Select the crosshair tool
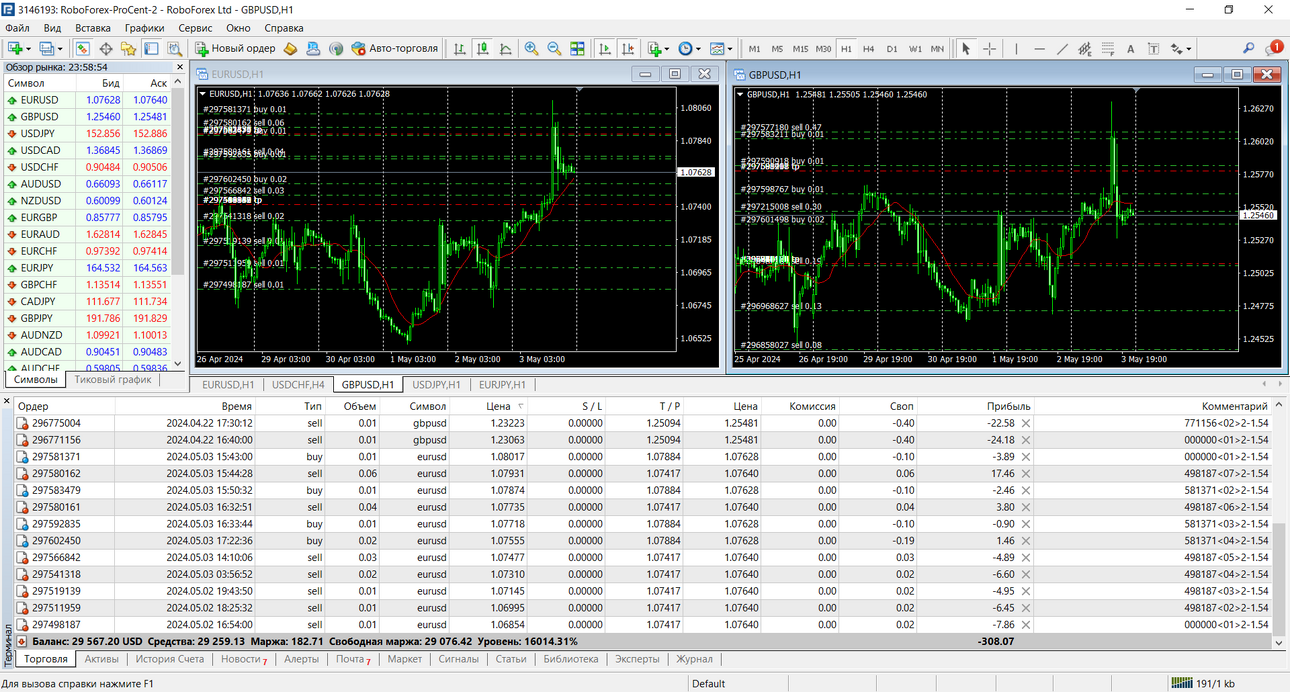 tap(989, 48)
